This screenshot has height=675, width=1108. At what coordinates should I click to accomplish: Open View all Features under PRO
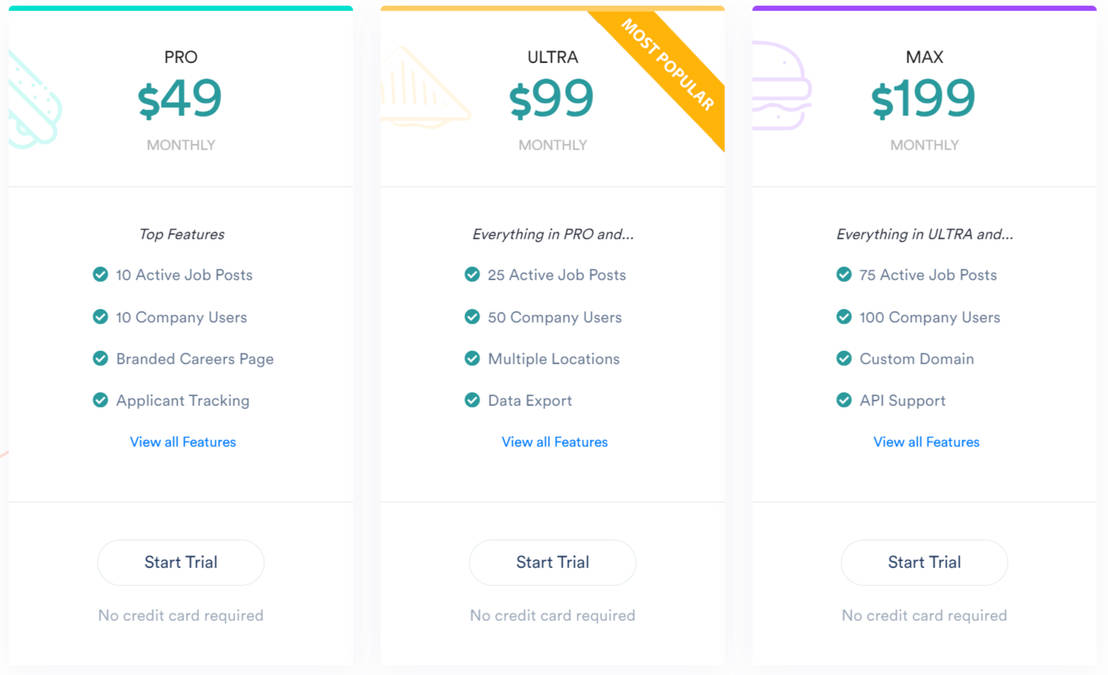183,442
